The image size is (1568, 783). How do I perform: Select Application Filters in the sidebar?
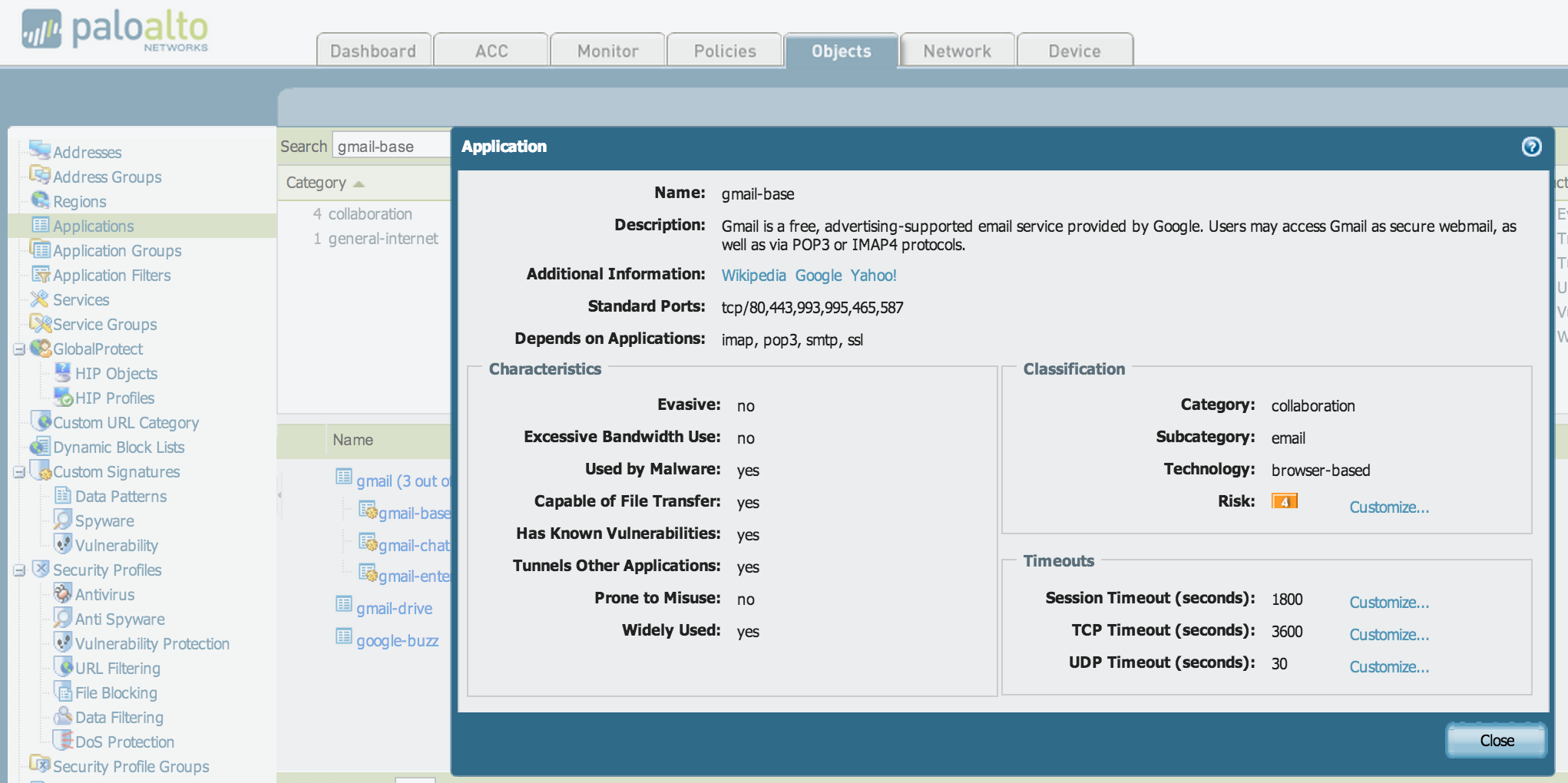coord(112,275)
